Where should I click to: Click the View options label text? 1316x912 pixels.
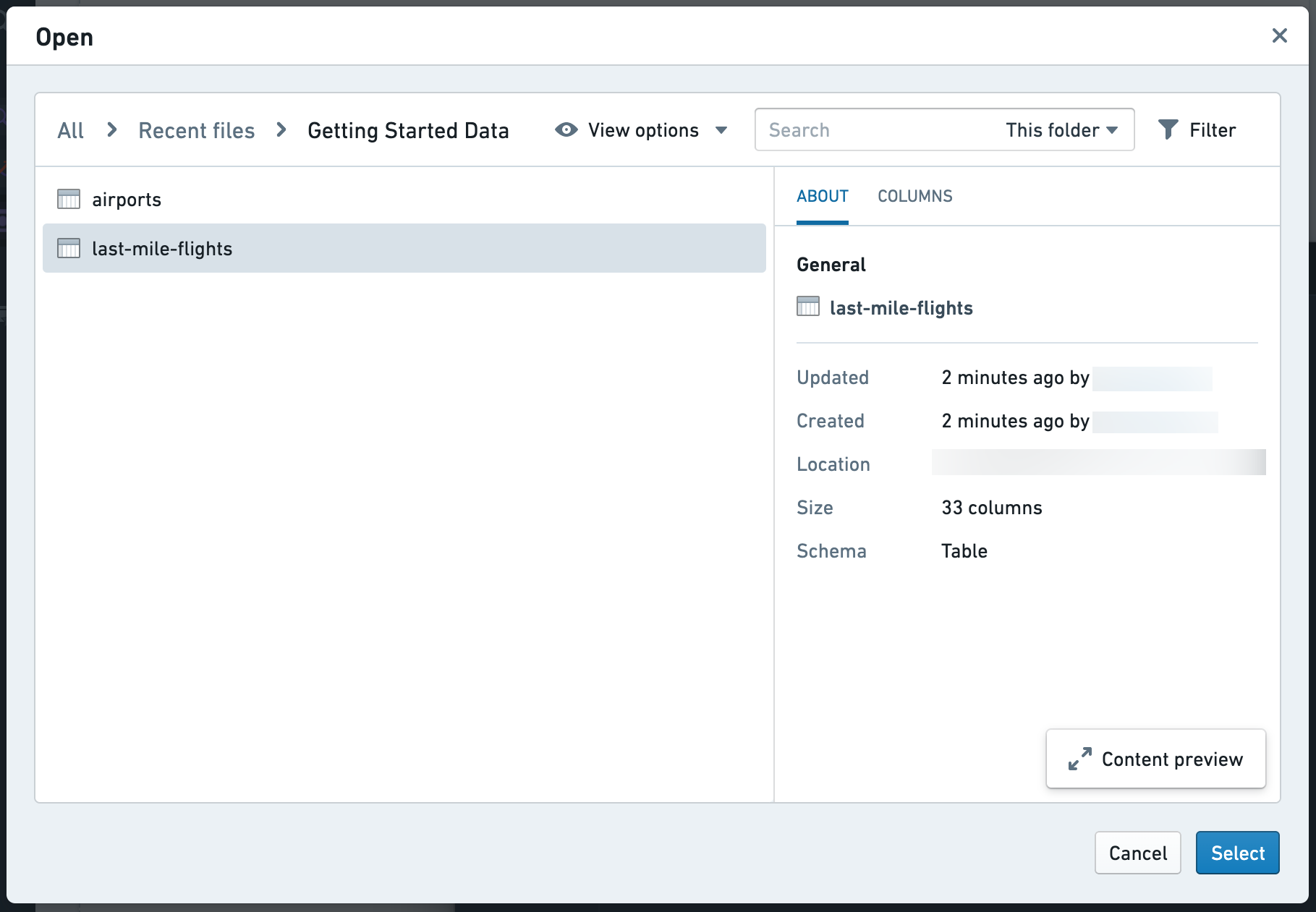(643, 130)
